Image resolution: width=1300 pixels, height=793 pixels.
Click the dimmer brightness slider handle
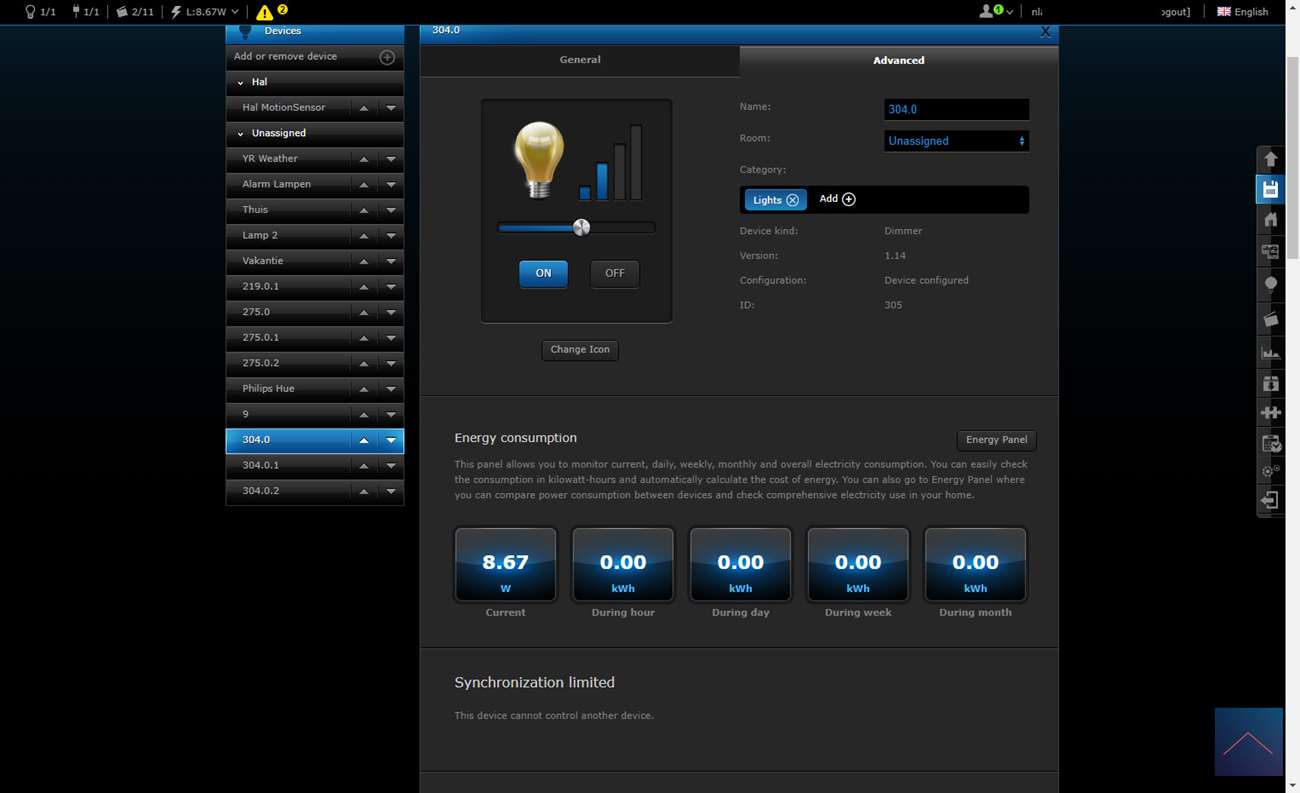click(581, 228)
